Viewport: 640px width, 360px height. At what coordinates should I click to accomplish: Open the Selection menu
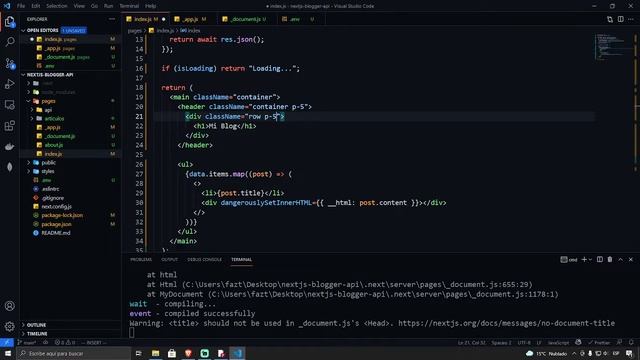coord(56,6)
